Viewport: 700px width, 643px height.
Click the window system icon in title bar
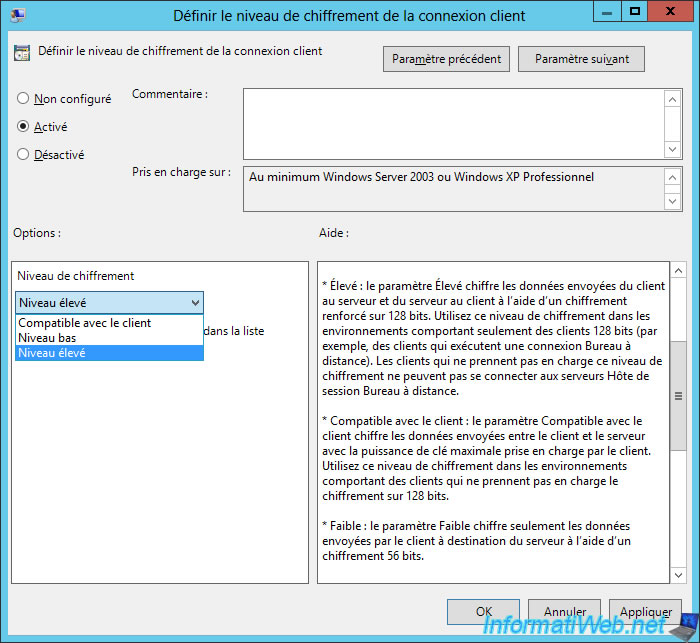[x=18, y=16]
